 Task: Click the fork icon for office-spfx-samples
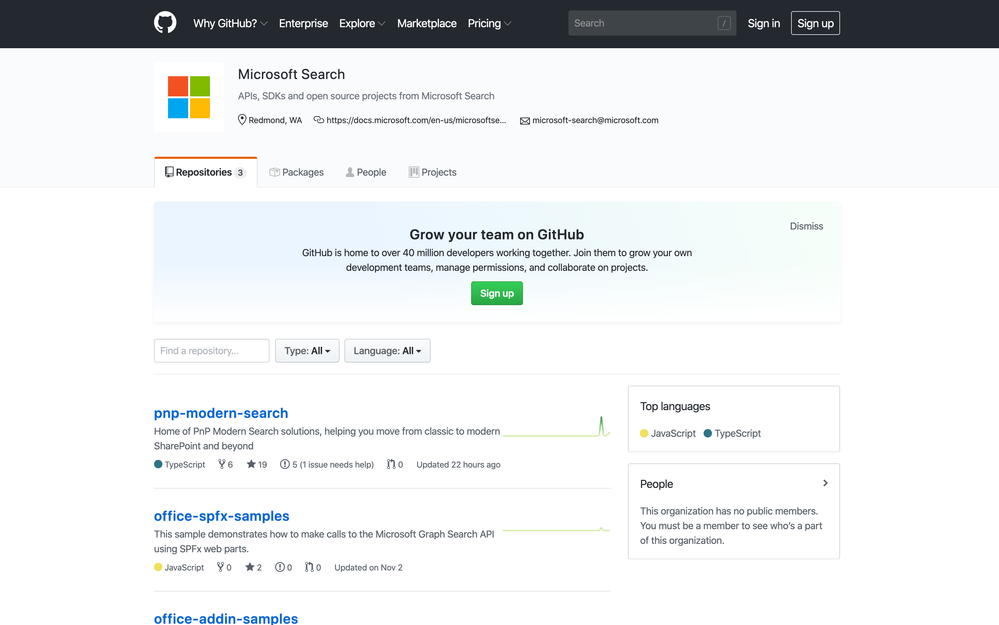[x=220, y=567]
